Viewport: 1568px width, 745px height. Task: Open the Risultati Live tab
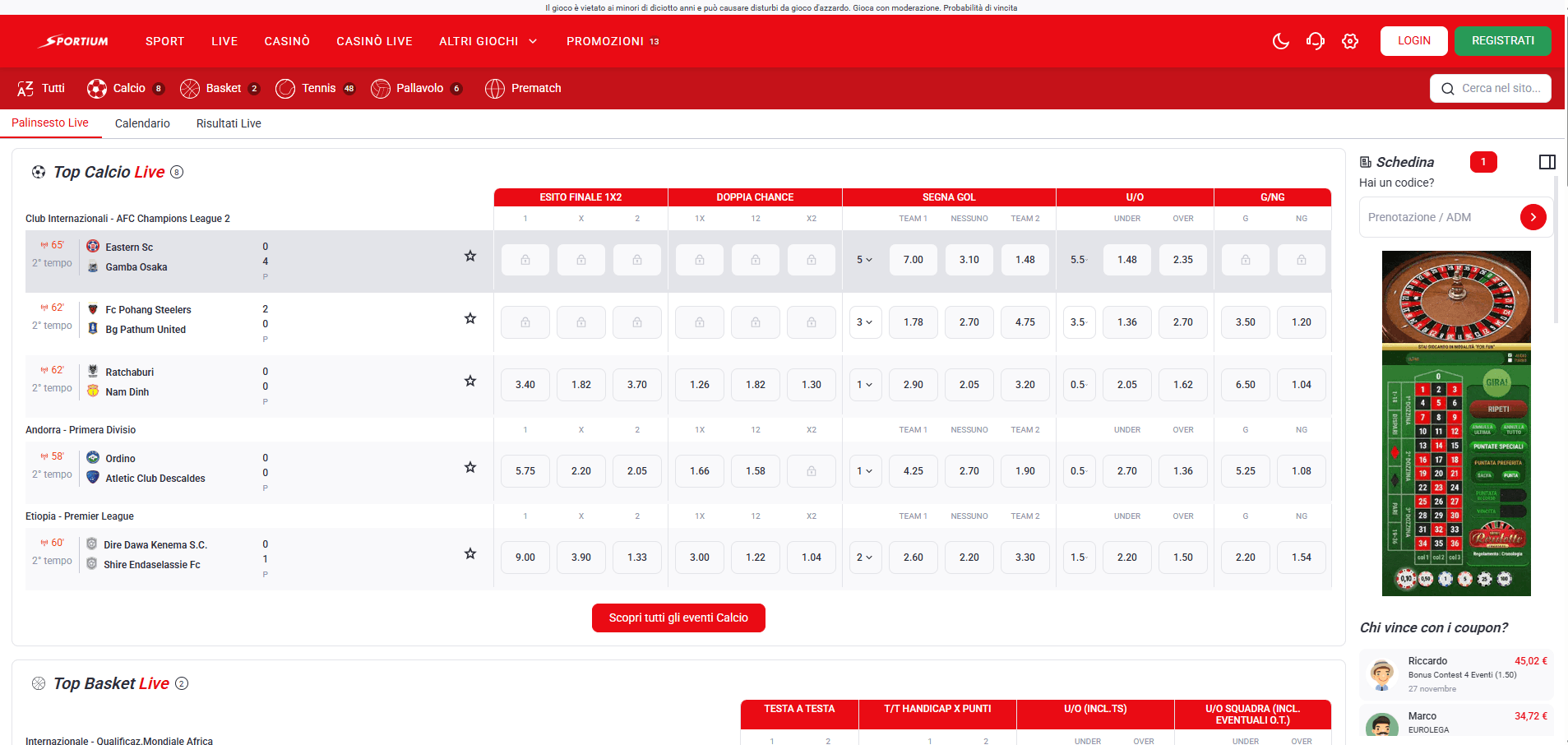(x=228, y=123)
